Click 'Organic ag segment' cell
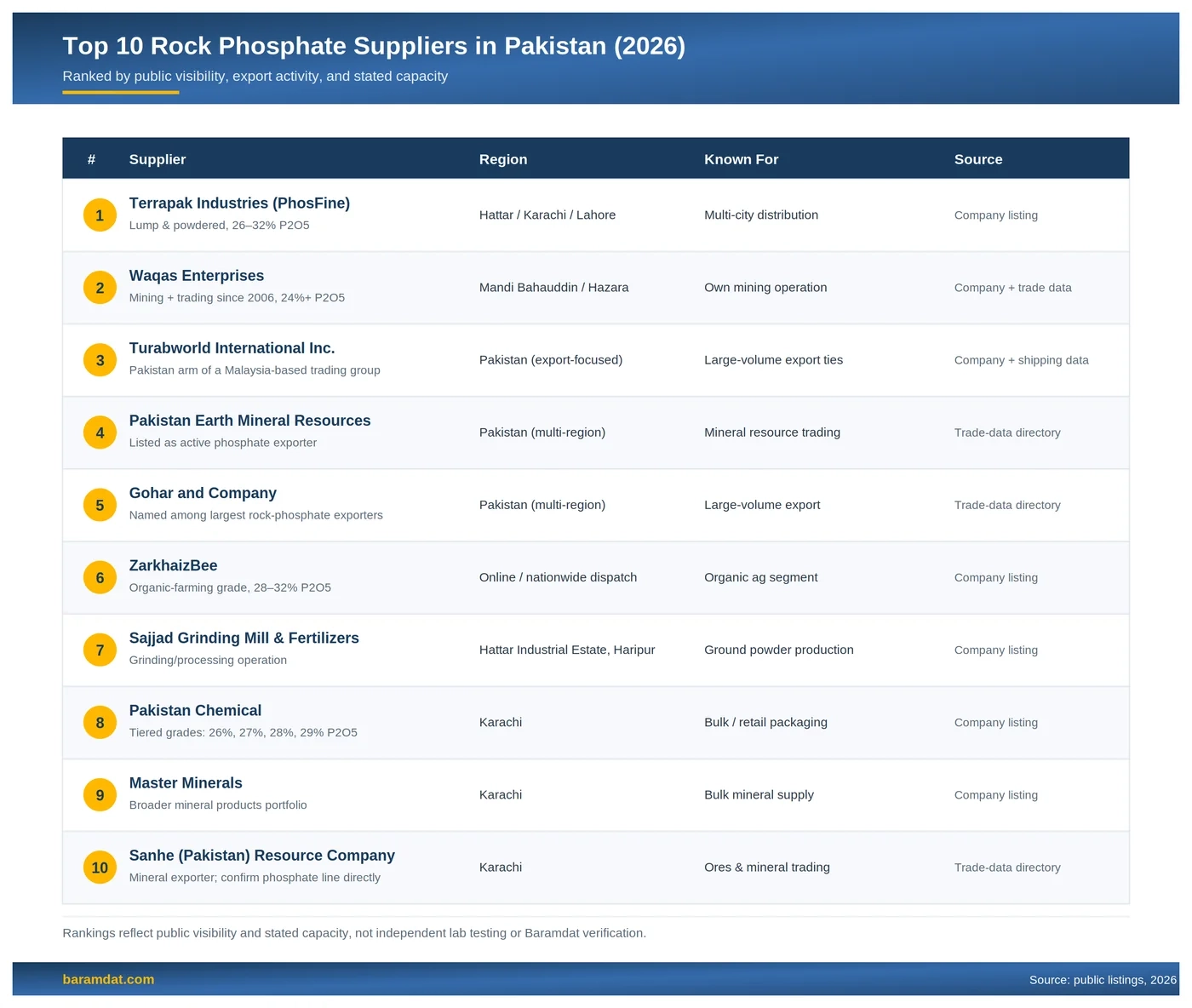This screenshot has width=1192, height=1008. pos(760,576)
